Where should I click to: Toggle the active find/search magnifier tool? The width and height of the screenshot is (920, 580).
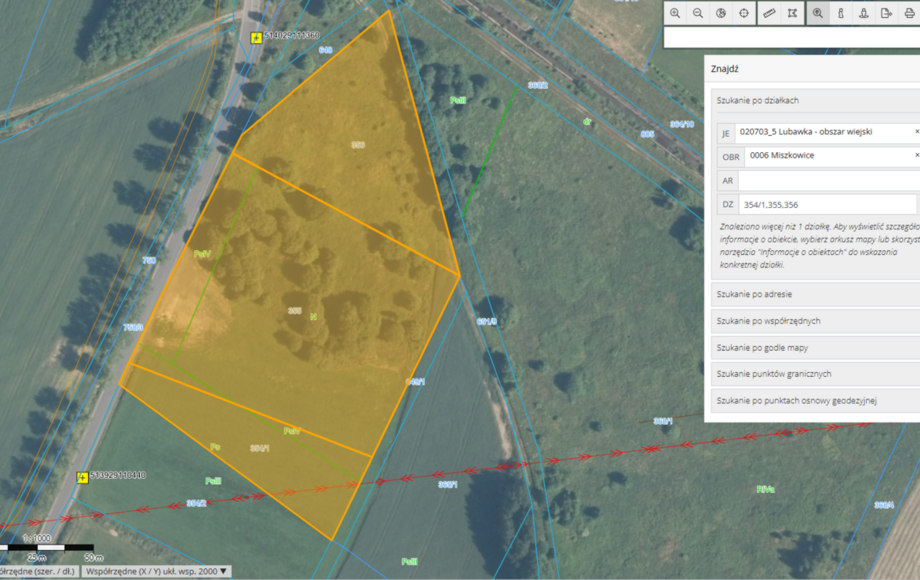tap(818, 13)
